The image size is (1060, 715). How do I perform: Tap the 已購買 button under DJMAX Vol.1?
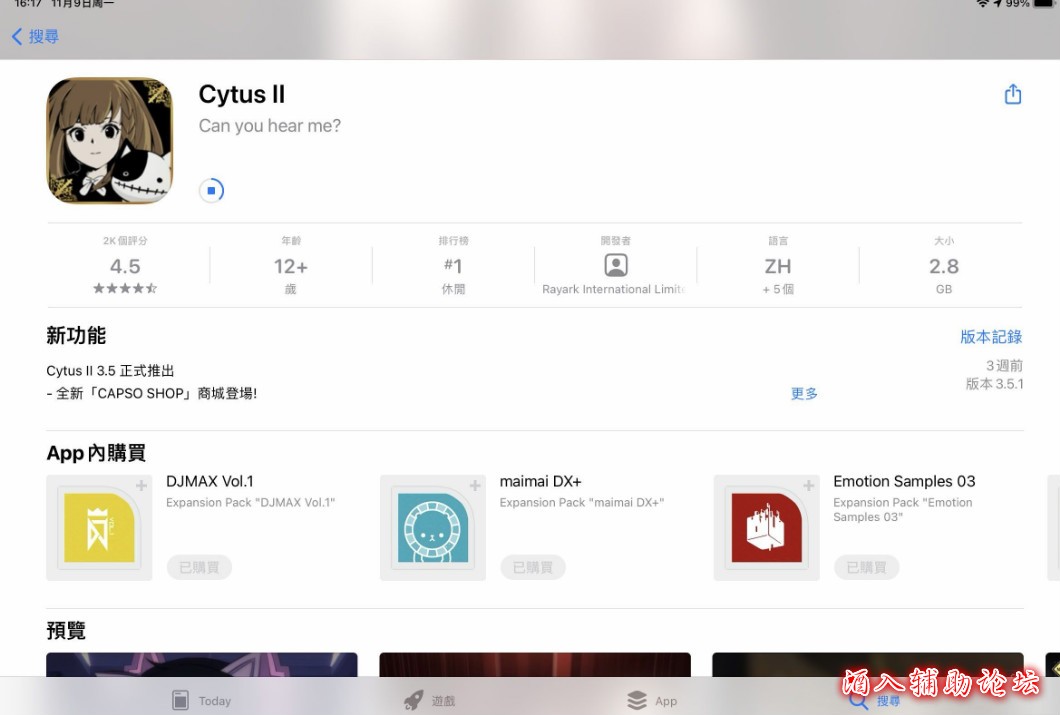click(x=199, y=567)
